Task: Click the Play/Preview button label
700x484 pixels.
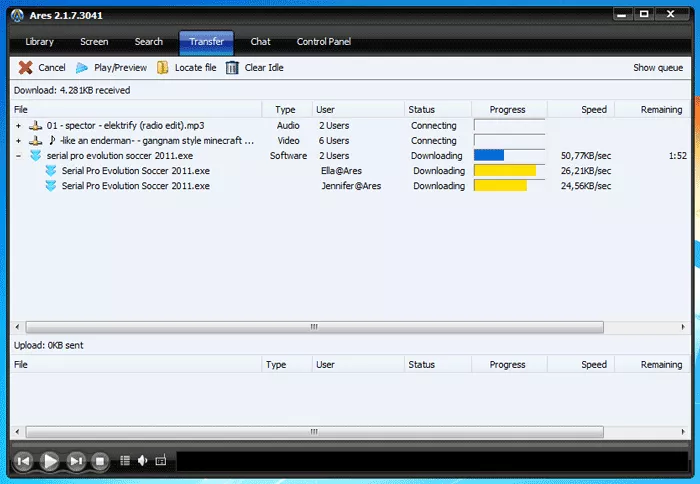Action: pos(121,67)
